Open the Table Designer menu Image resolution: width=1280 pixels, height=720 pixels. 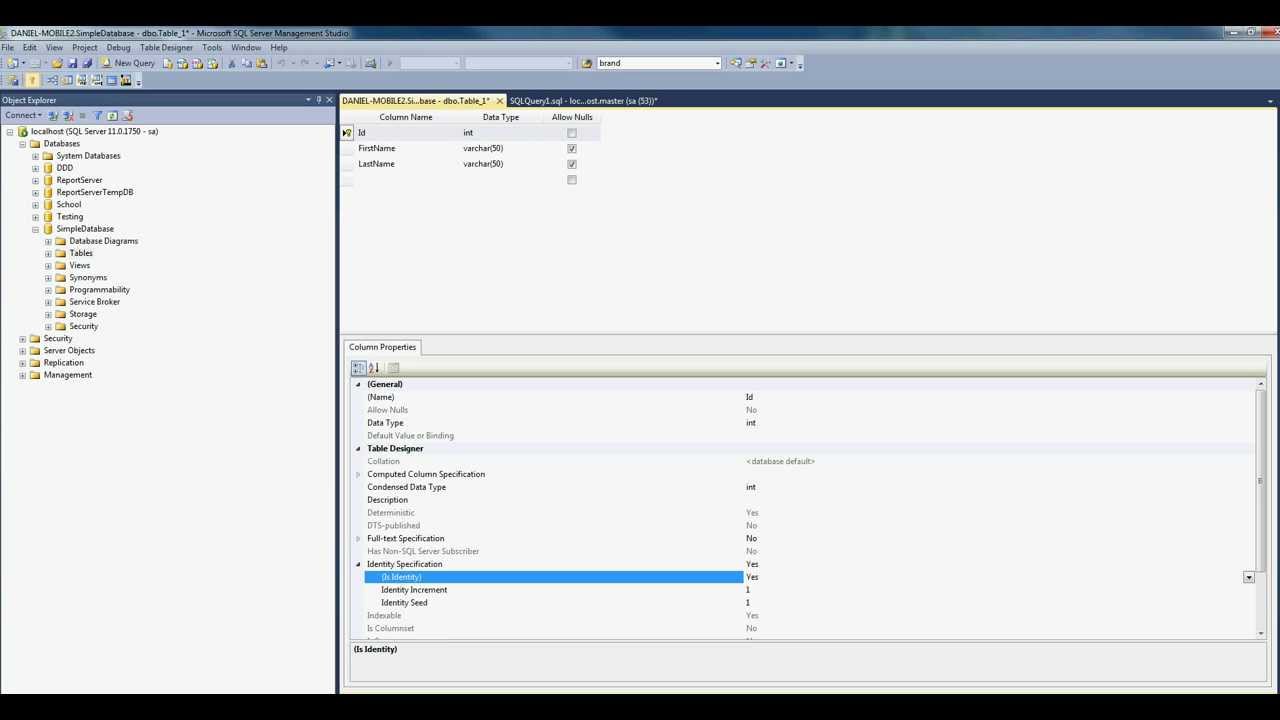166,47
